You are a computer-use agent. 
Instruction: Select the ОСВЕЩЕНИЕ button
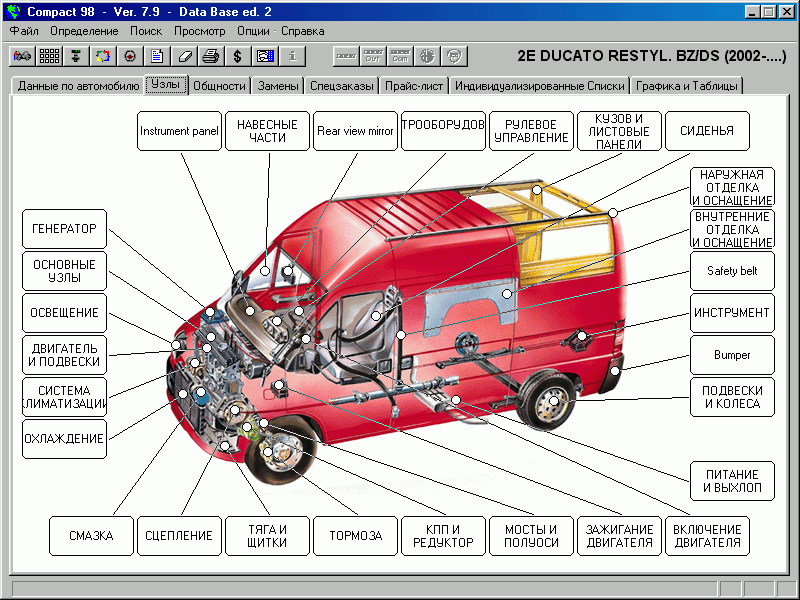(x=64, y=313)
